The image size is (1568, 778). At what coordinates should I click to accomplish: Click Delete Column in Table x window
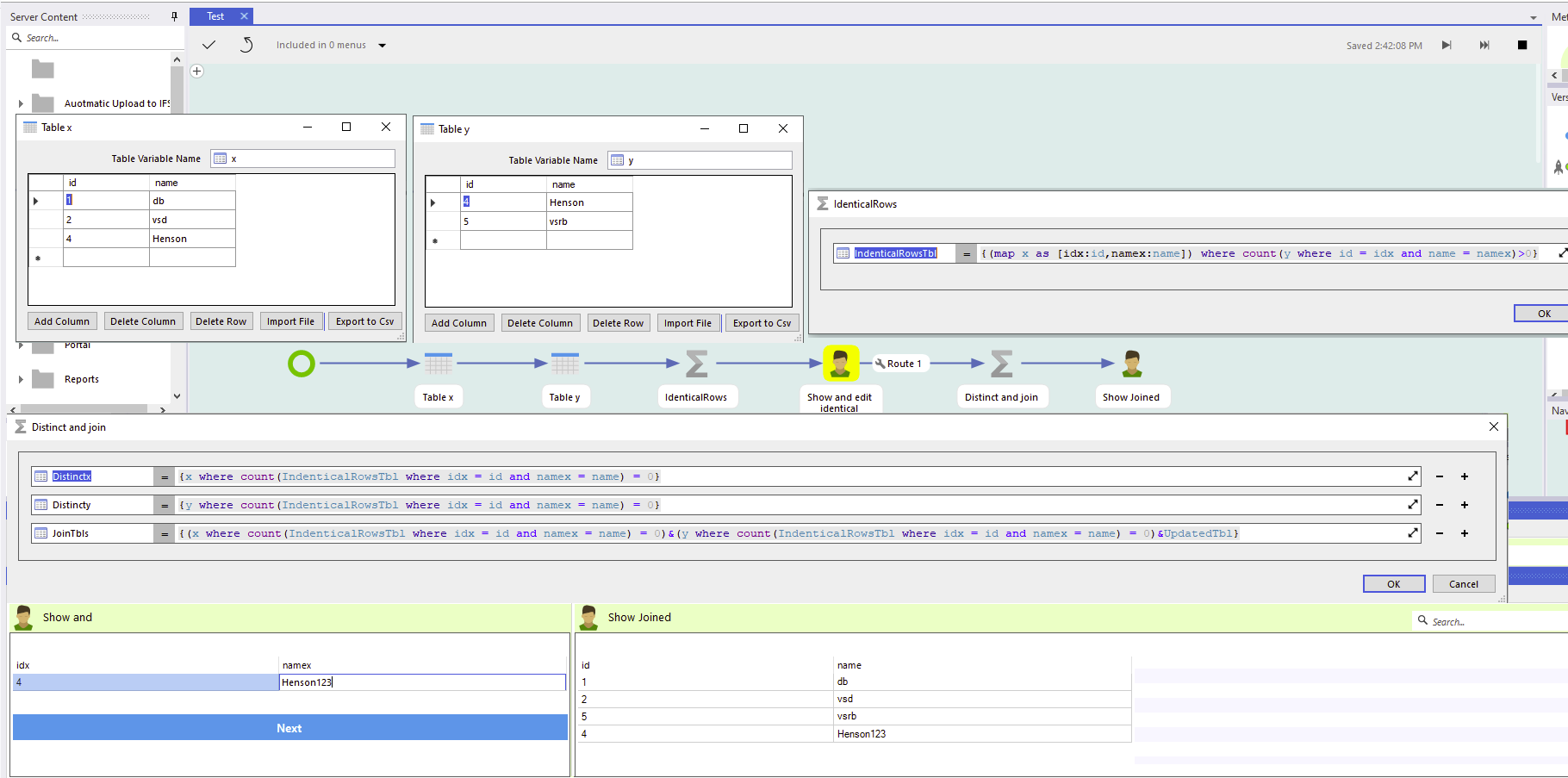click(x=143, y=321)
